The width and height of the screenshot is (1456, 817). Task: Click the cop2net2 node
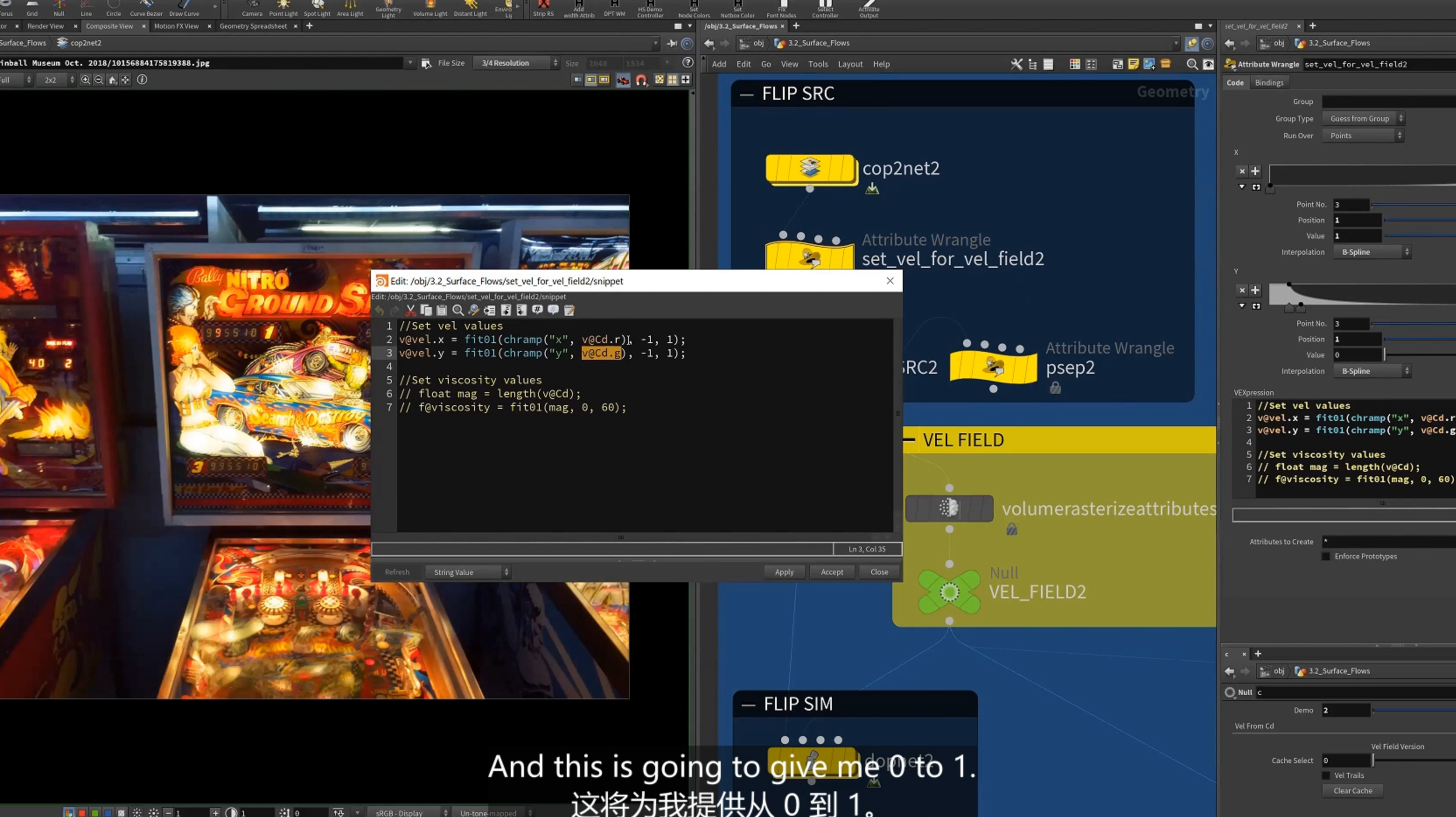pyautogui.click(x=810, y=168)
